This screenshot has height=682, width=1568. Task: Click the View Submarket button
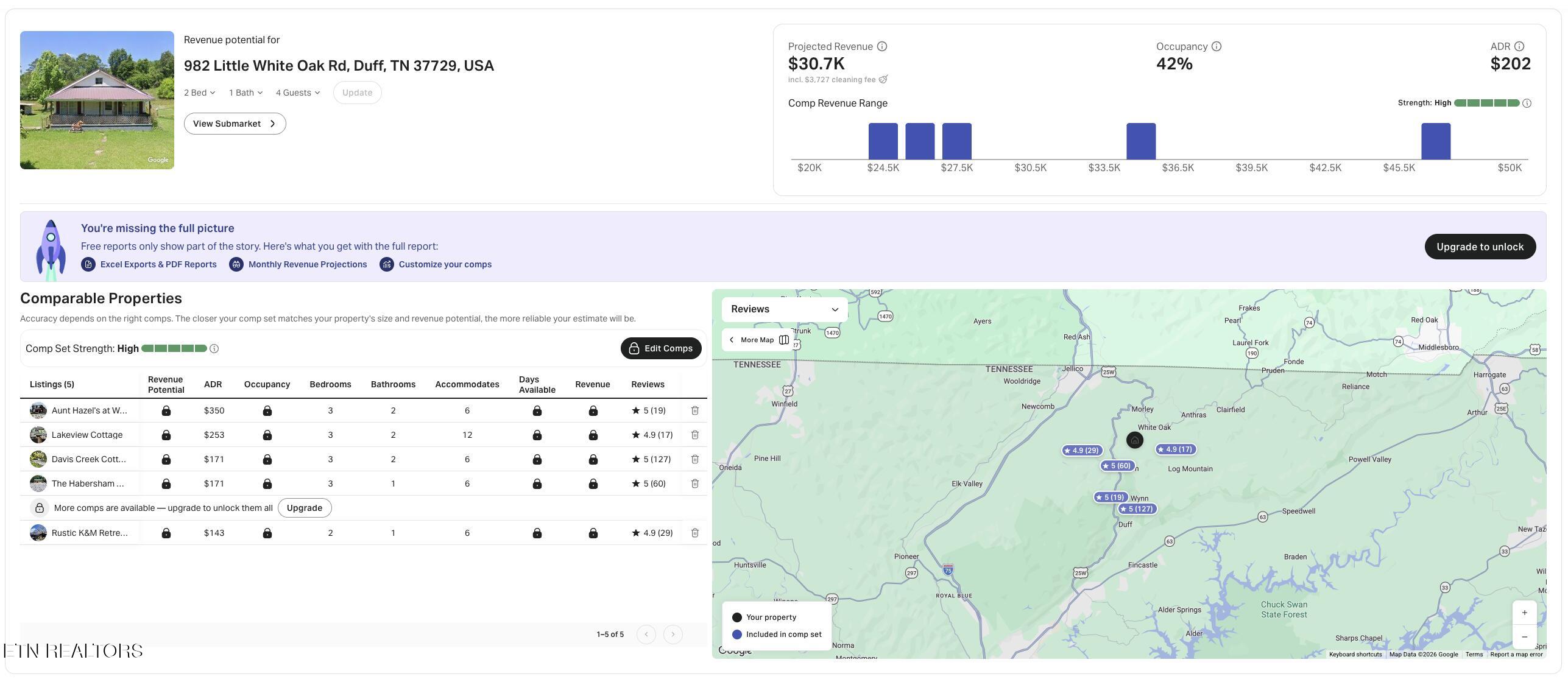pos(235,124)
